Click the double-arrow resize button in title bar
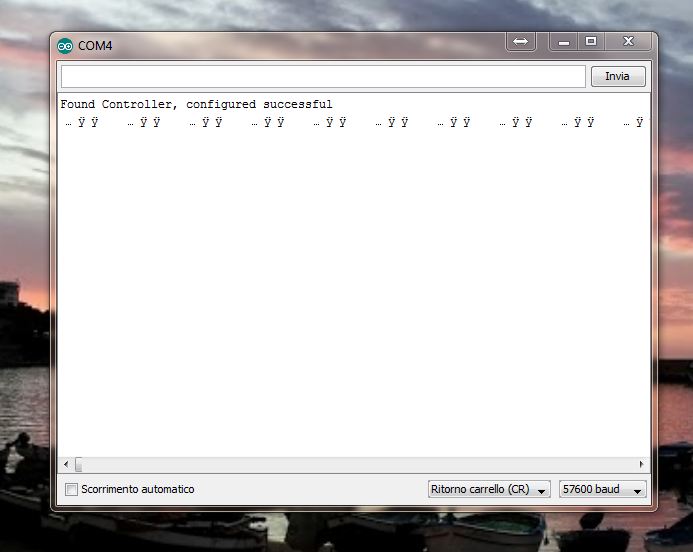The height and width of the screenshot is (552, 693). point(521,42)
